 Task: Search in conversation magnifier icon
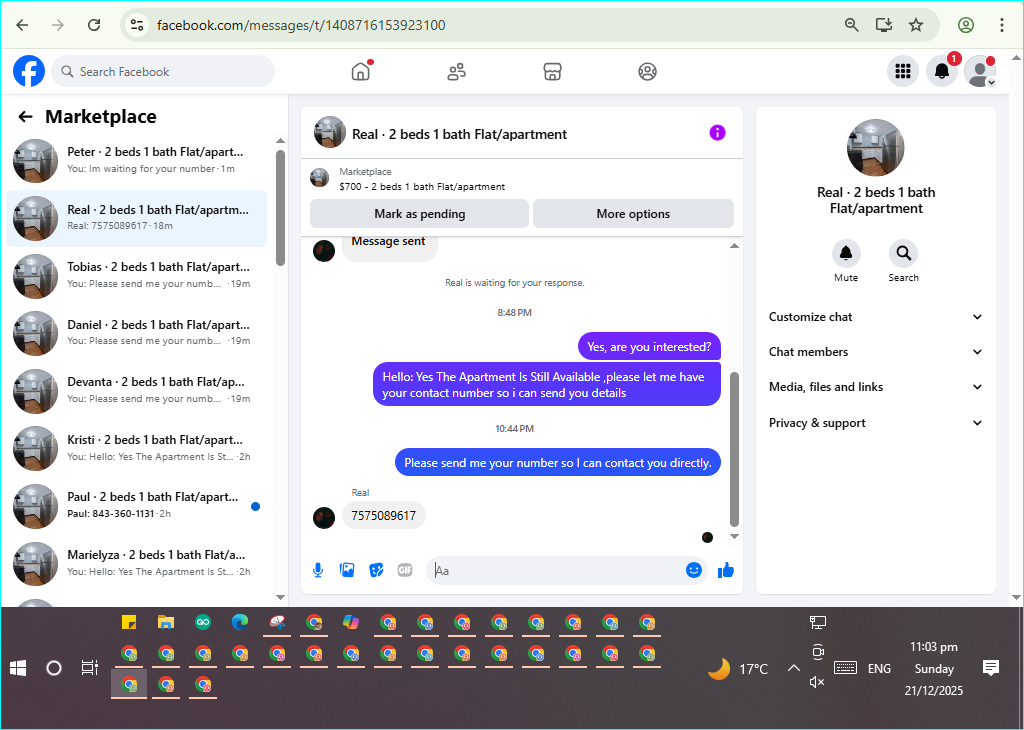[903, 253]
